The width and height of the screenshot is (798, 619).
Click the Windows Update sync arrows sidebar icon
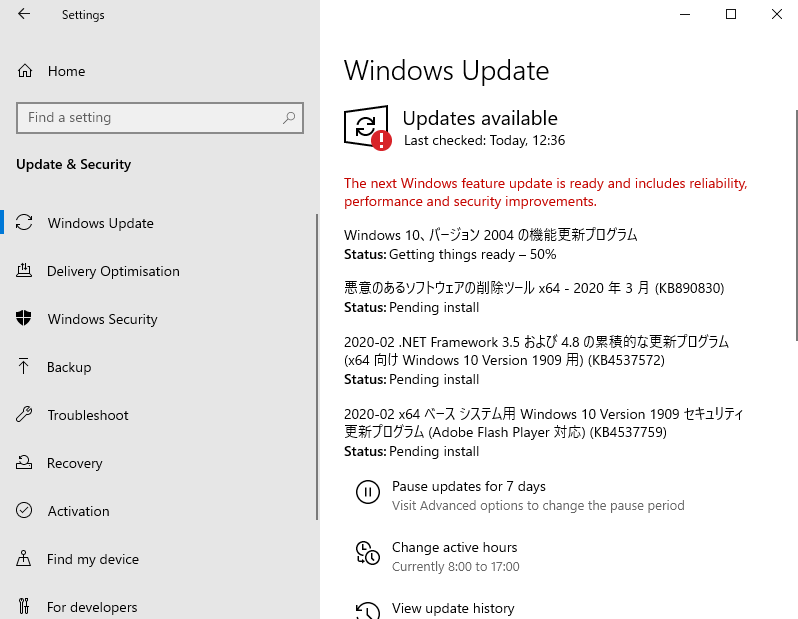click(x=24, y=222)
